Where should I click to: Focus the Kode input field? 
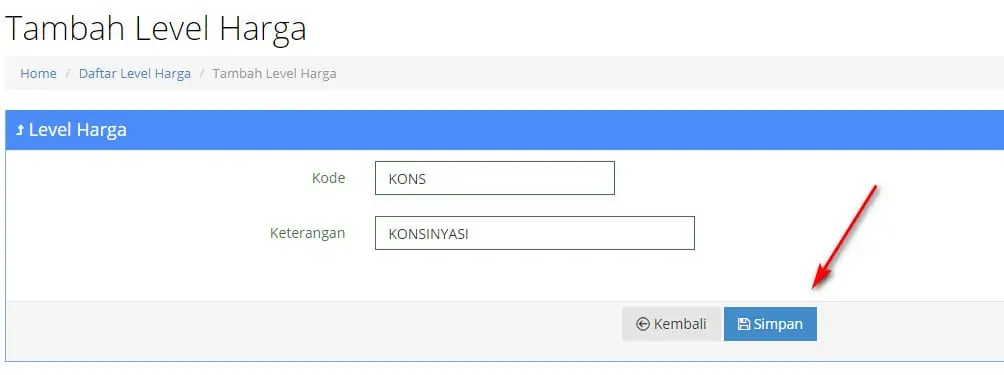pyautogui.click(x=495, y=178)
